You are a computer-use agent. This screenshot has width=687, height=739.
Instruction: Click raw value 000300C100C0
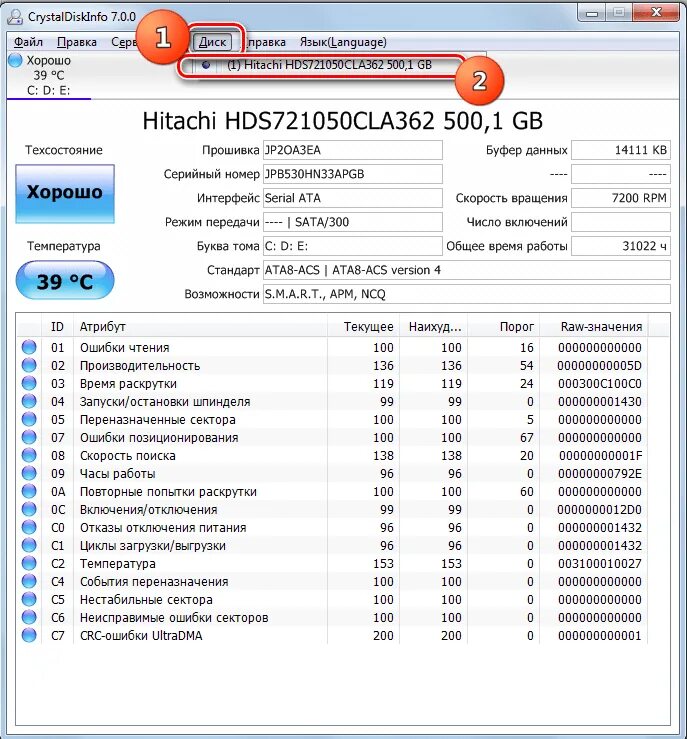point(599,384)
